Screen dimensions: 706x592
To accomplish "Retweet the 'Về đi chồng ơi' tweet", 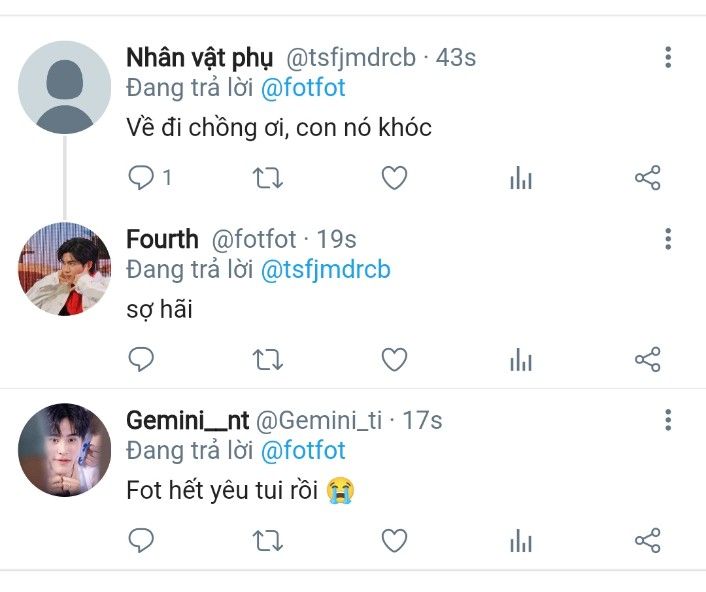I will click(x=267, y=177).
